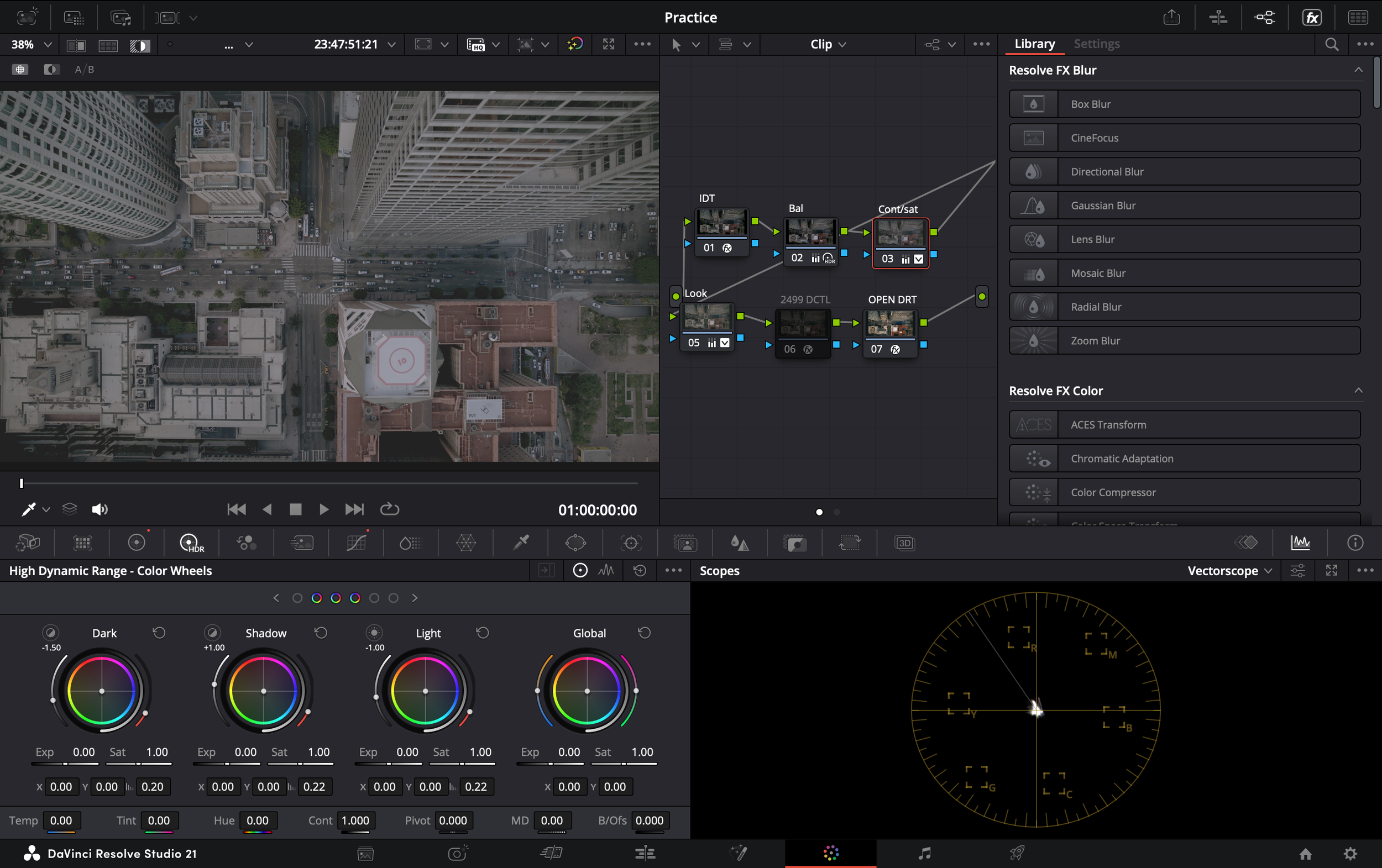Toggle bypass color grades and effects
The image size is (1382, 868).
[x=574, y=44]
